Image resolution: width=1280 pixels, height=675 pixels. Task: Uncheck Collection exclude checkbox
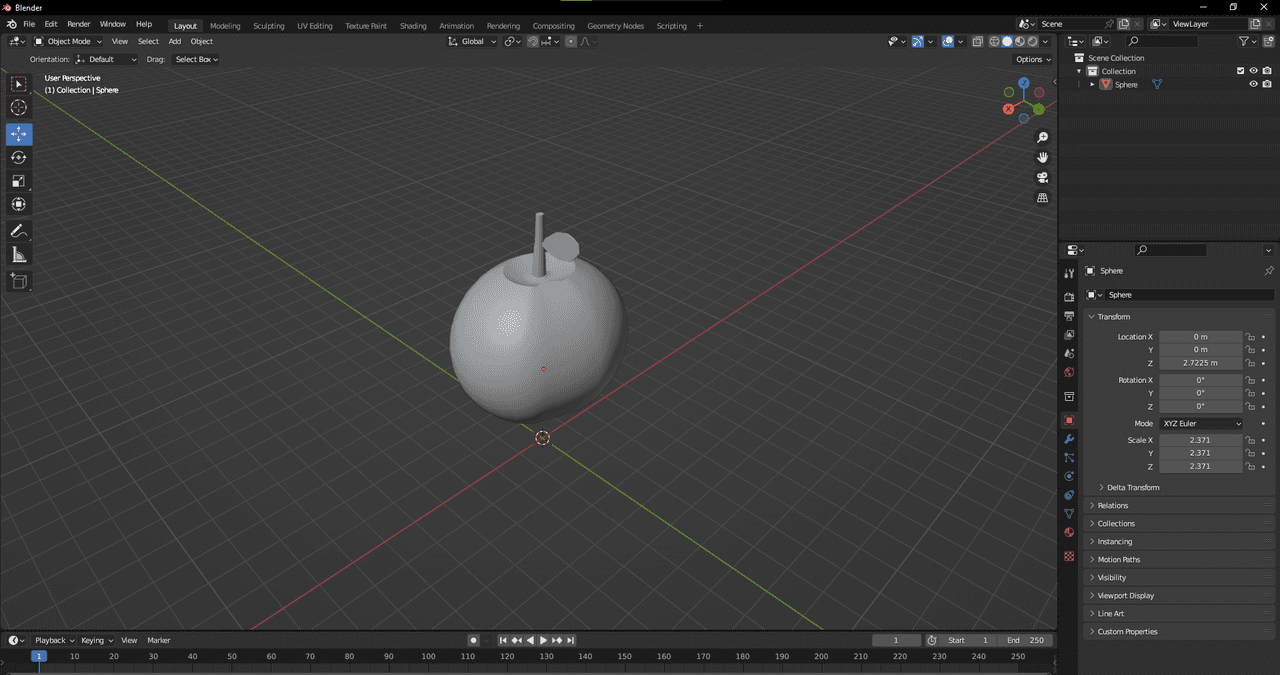(x=1241, y=71)
